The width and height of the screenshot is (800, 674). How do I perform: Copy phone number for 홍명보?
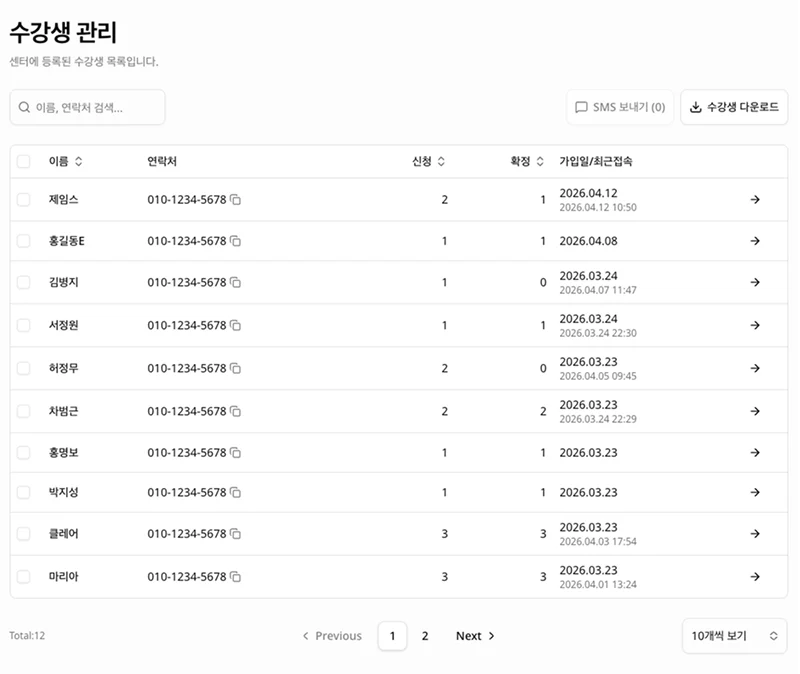click(235, 453)
